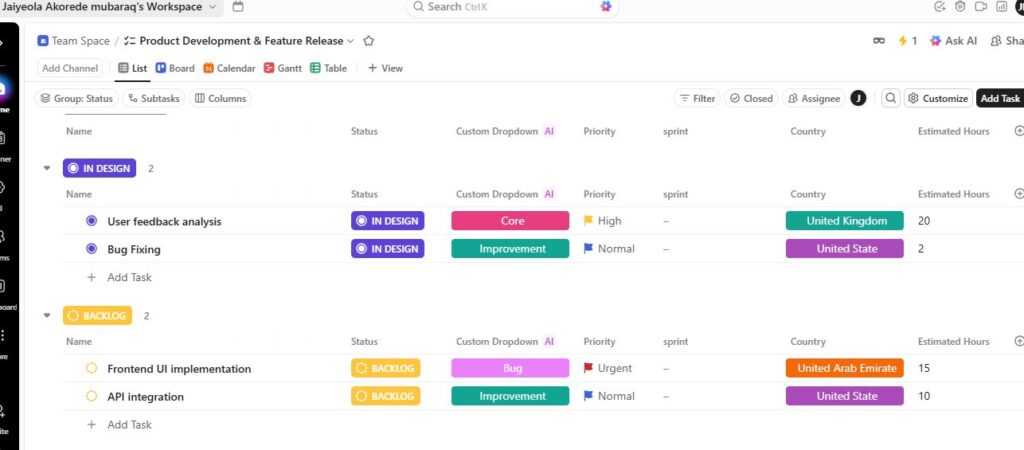Open the Subtasks display option
Image resolution: width=1024 pixels, height=450 pixels.
153,98
